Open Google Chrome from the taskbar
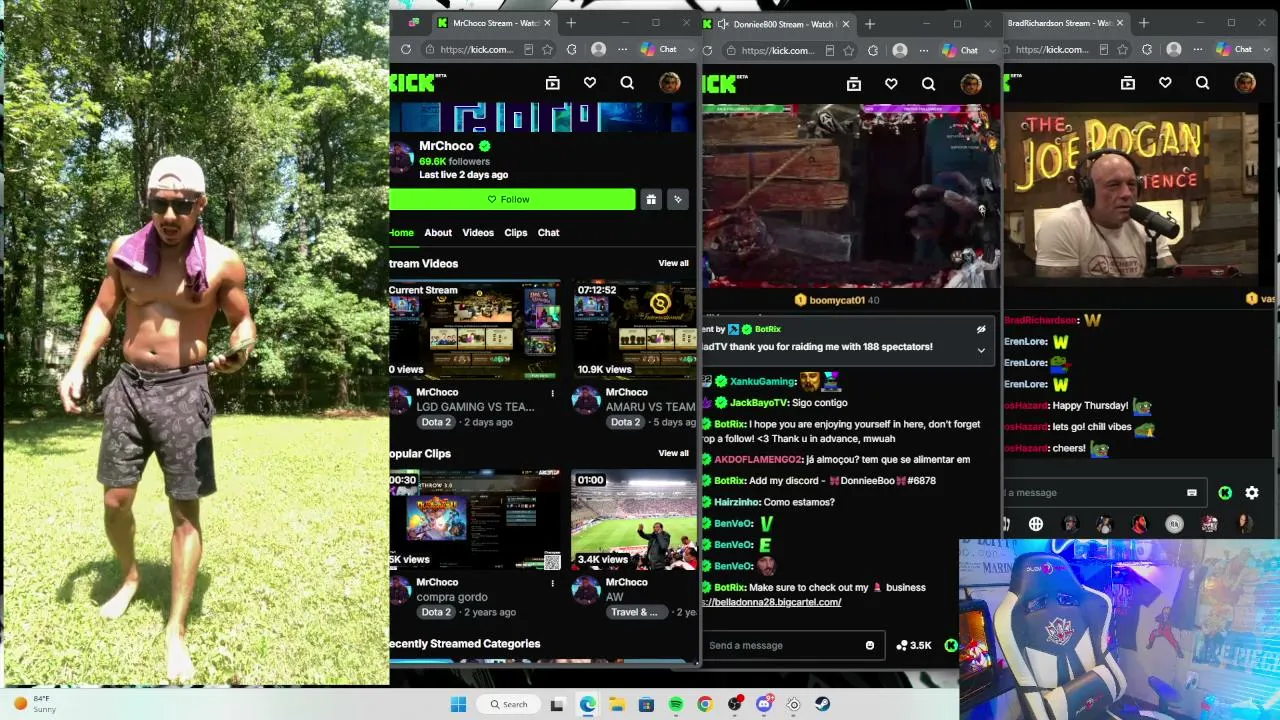 705,704
